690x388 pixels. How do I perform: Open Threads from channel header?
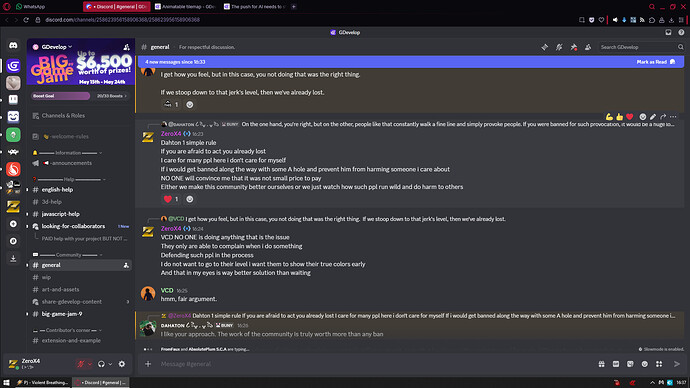(x=544, y=47)
